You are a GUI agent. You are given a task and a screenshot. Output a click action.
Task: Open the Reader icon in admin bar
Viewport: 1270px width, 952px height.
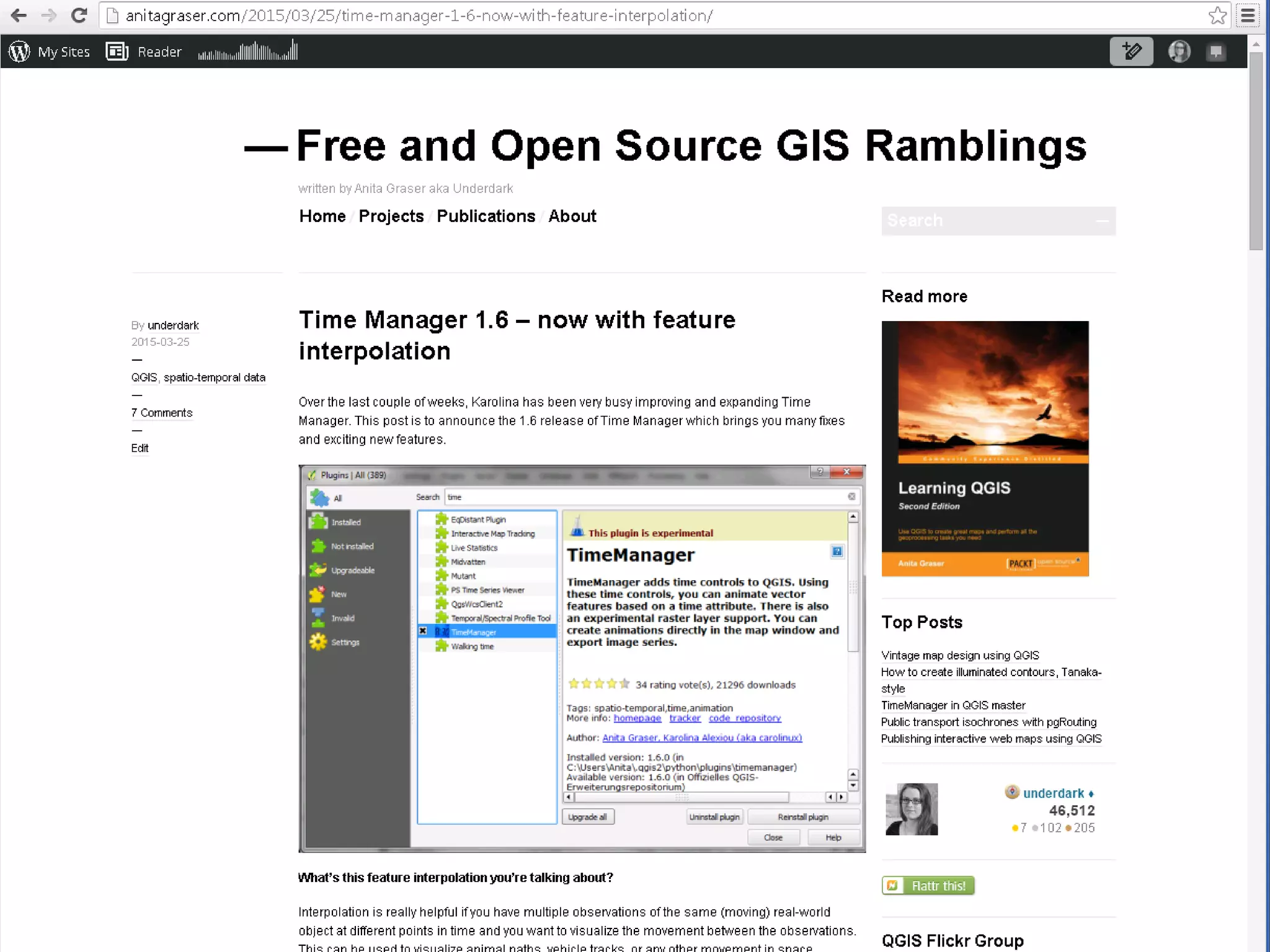point(117,51)
